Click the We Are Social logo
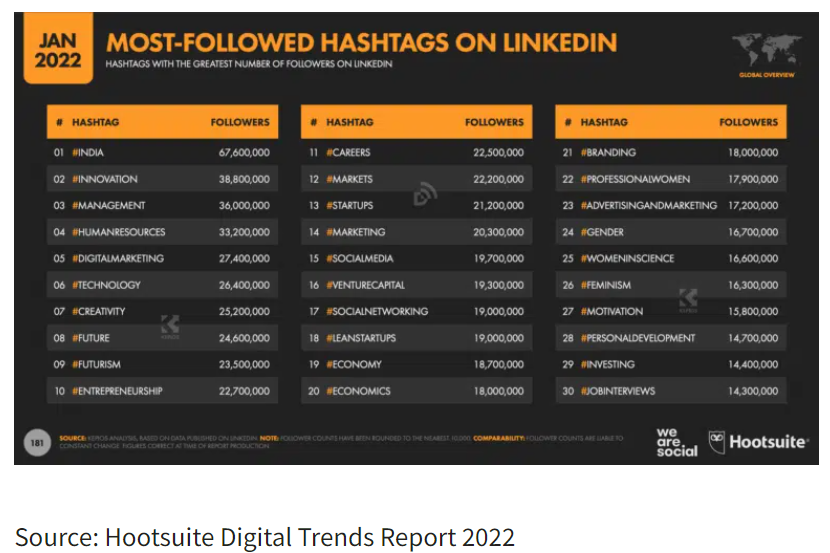830x553 pixels. click(676, 442)
